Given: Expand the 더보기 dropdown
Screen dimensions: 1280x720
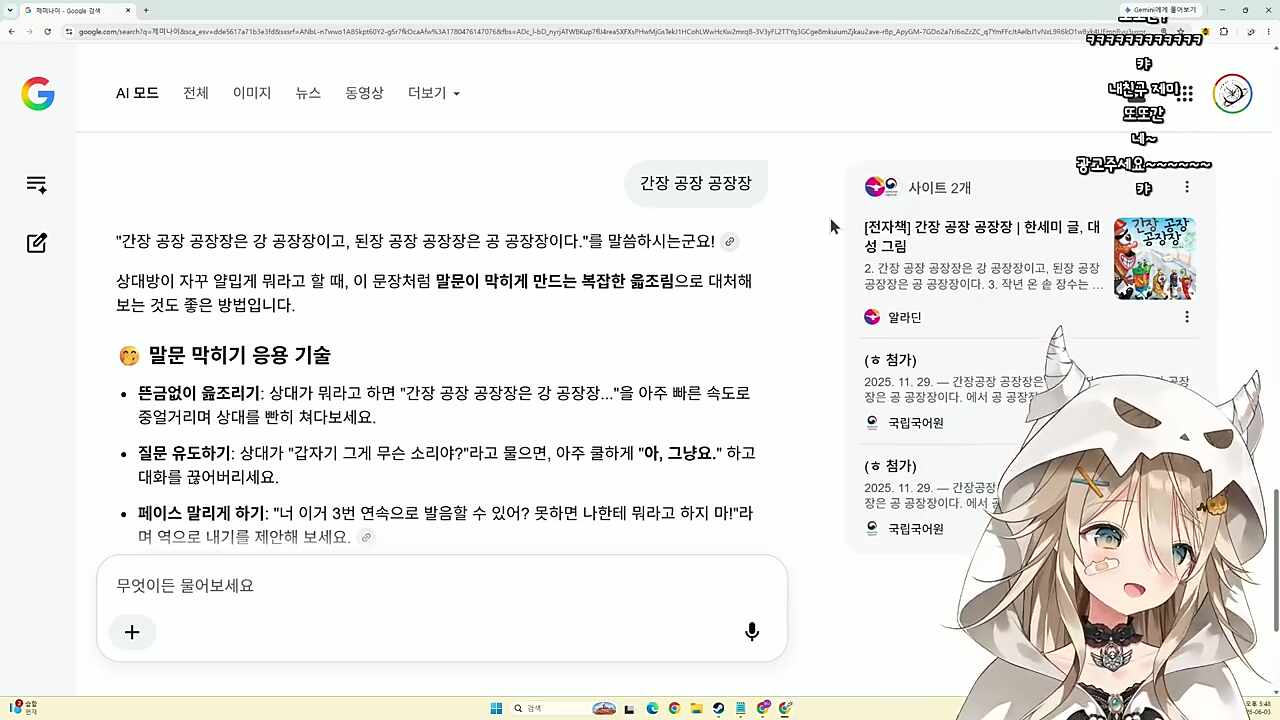Looking at the screenshot, I should coord(434,93).
